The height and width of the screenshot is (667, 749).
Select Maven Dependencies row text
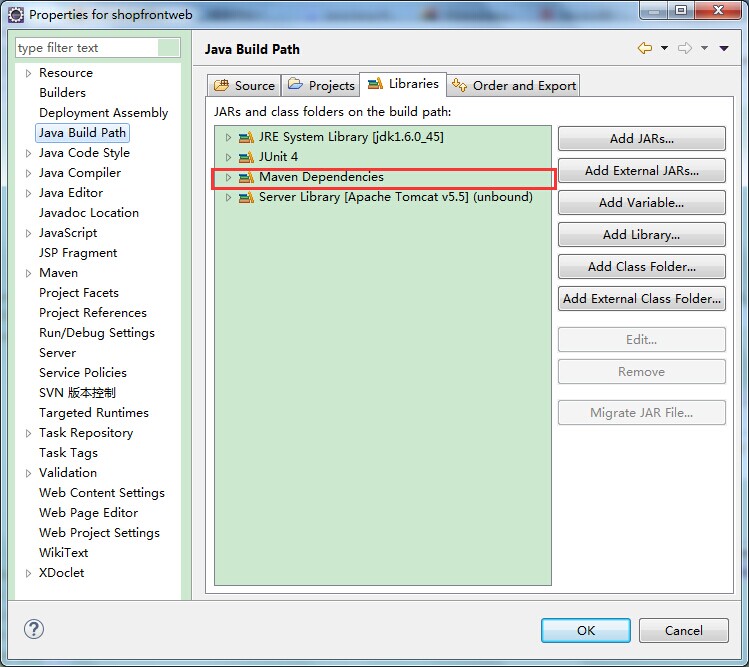point(321,177)
